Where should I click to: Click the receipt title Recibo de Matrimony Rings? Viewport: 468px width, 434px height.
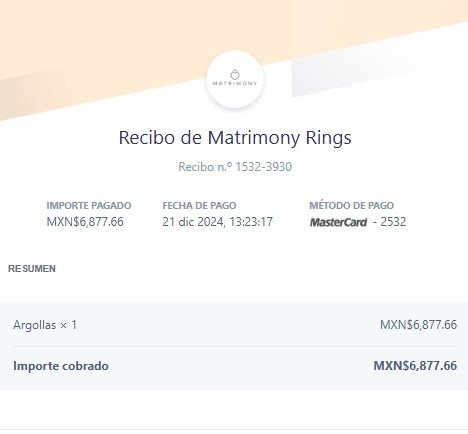click(235, 137)
